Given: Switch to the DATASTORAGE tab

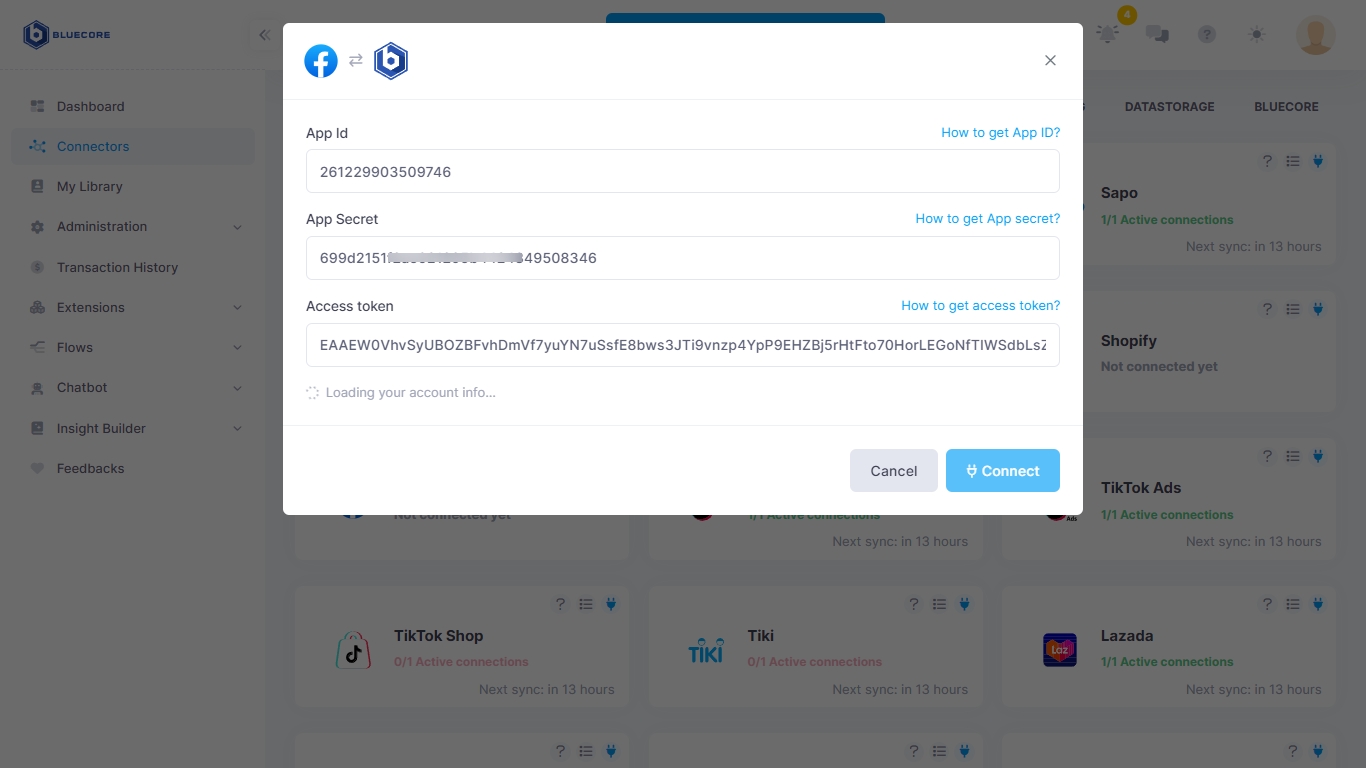Looking at the screenshot, I should (x=1169, y=106).
